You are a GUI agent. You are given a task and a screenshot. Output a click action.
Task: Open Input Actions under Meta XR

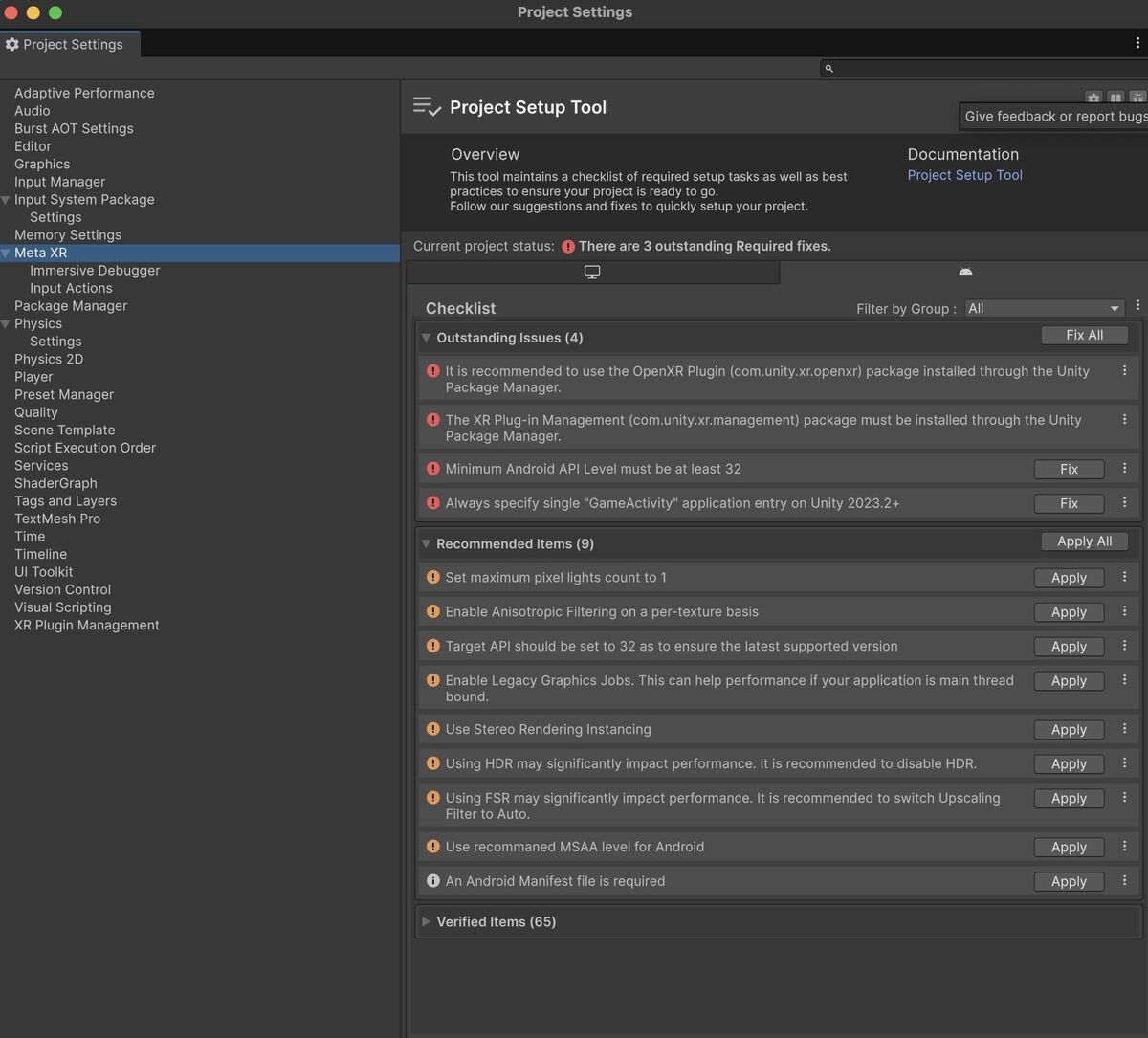[71, 288]
